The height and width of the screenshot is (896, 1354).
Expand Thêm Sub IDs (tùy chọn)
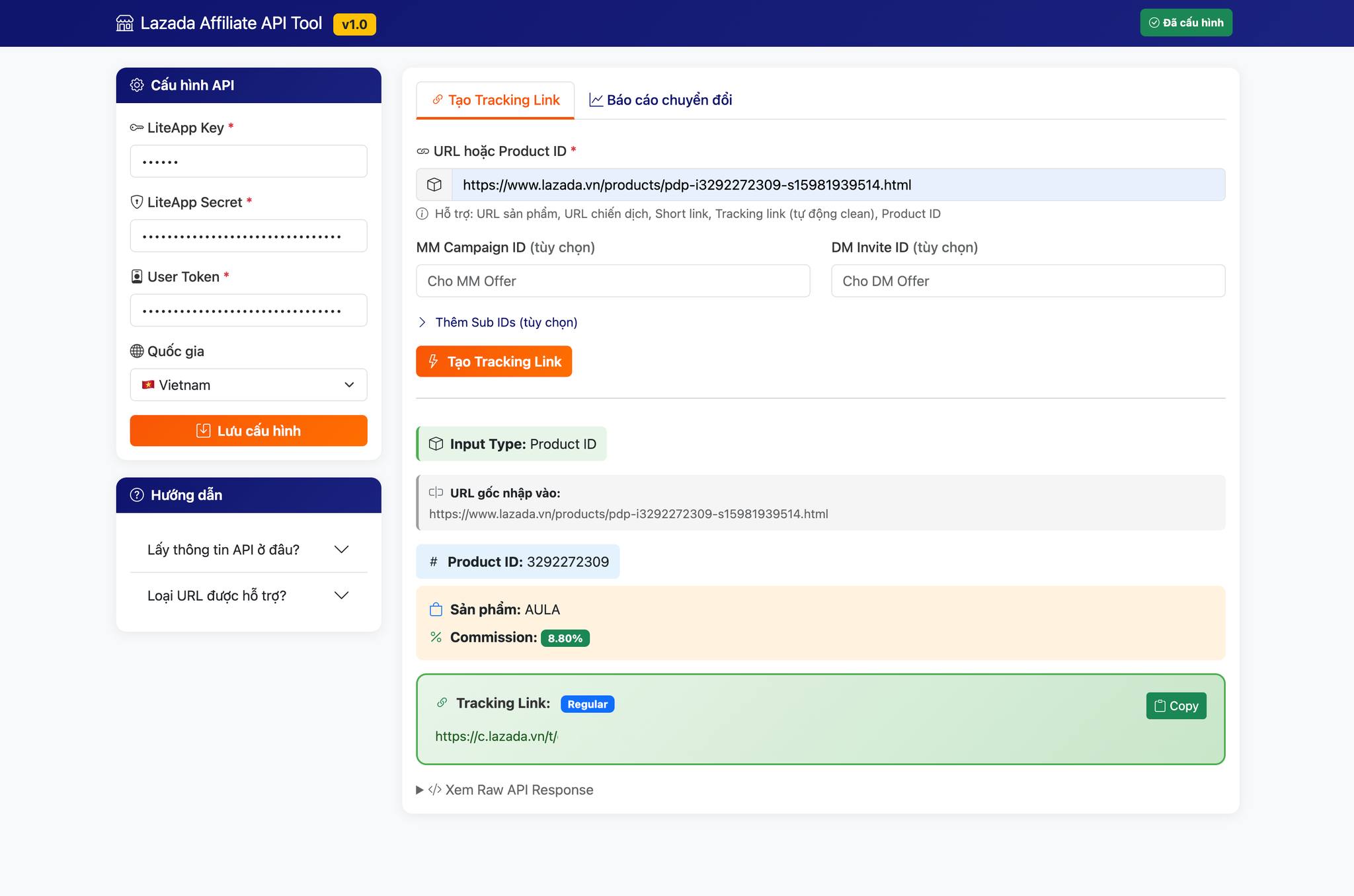pos(497,322)
